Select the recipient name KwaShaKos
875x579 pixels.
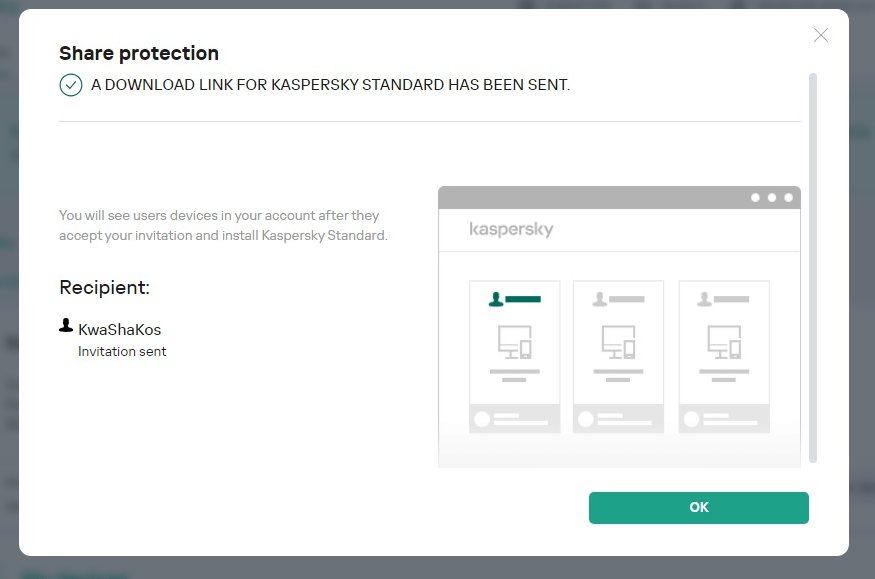click(x=119, y=329)
